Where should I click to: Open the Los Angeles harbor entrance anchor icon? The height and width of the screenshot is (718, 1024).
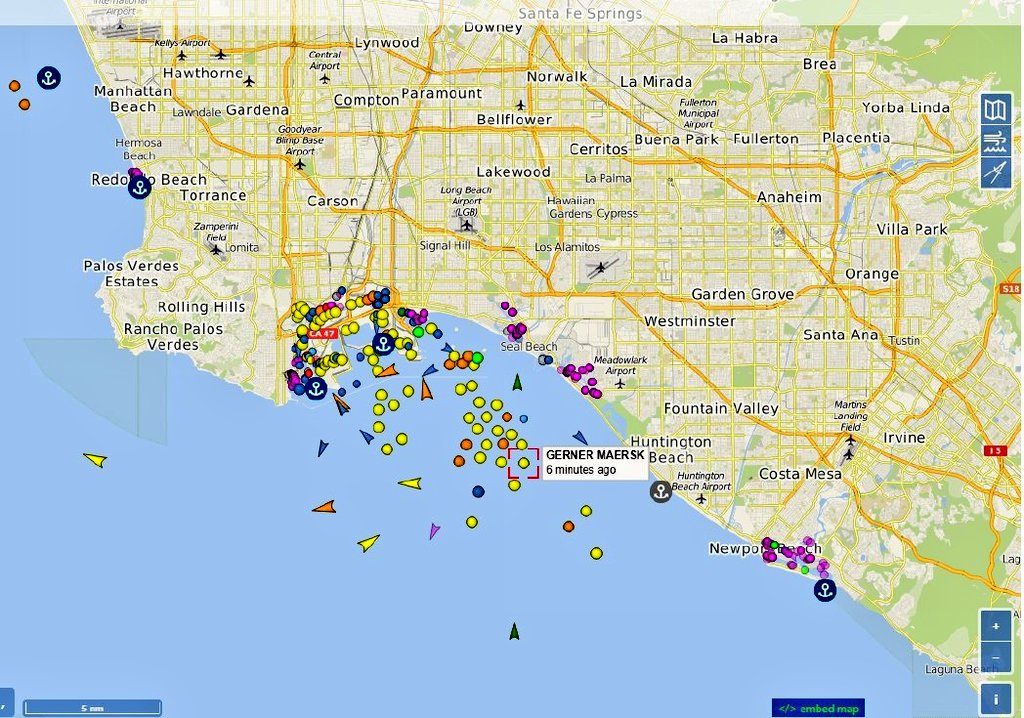(x=316, y=389)
